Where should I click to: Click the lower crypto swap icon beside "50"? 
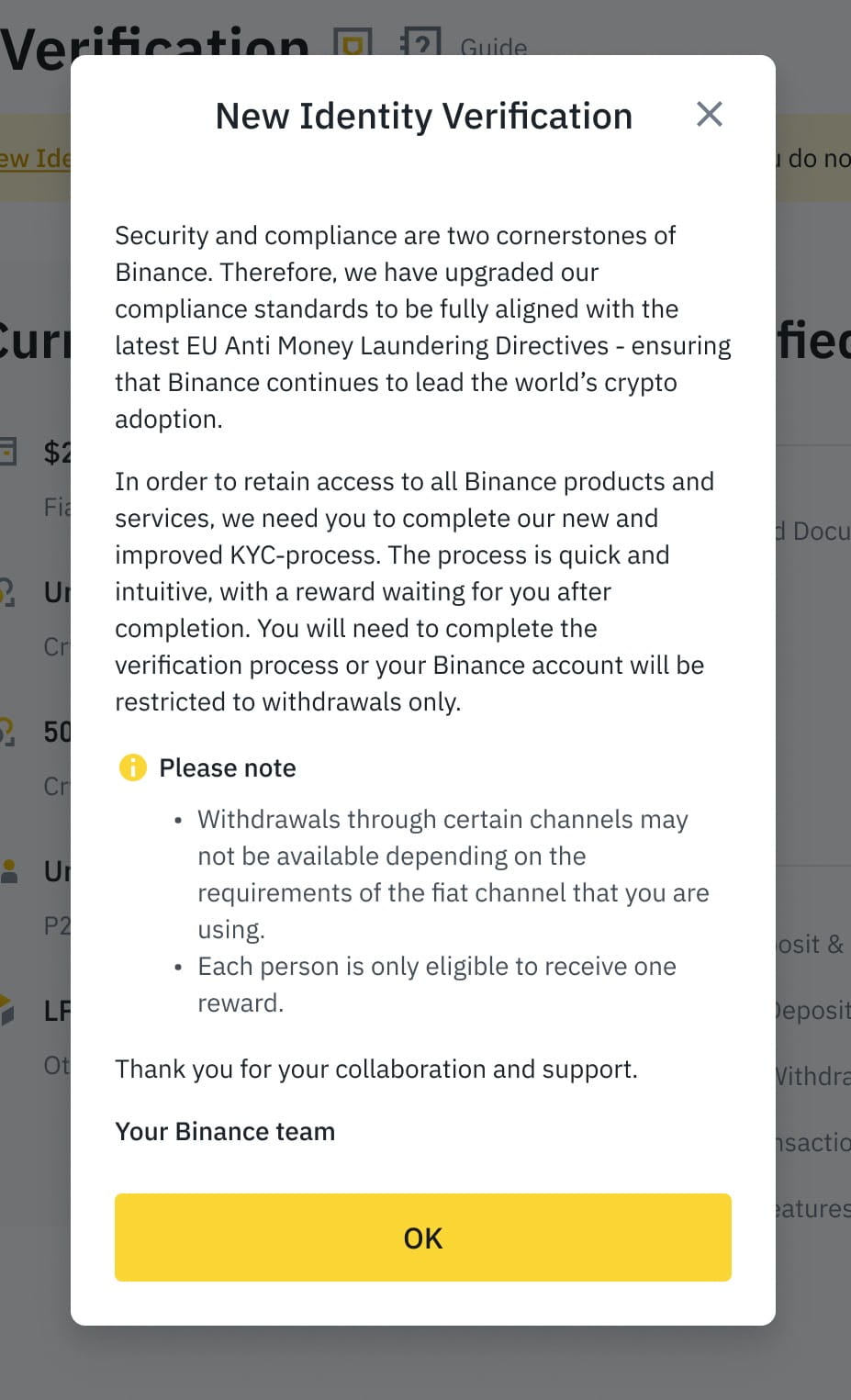coord(7,732)
